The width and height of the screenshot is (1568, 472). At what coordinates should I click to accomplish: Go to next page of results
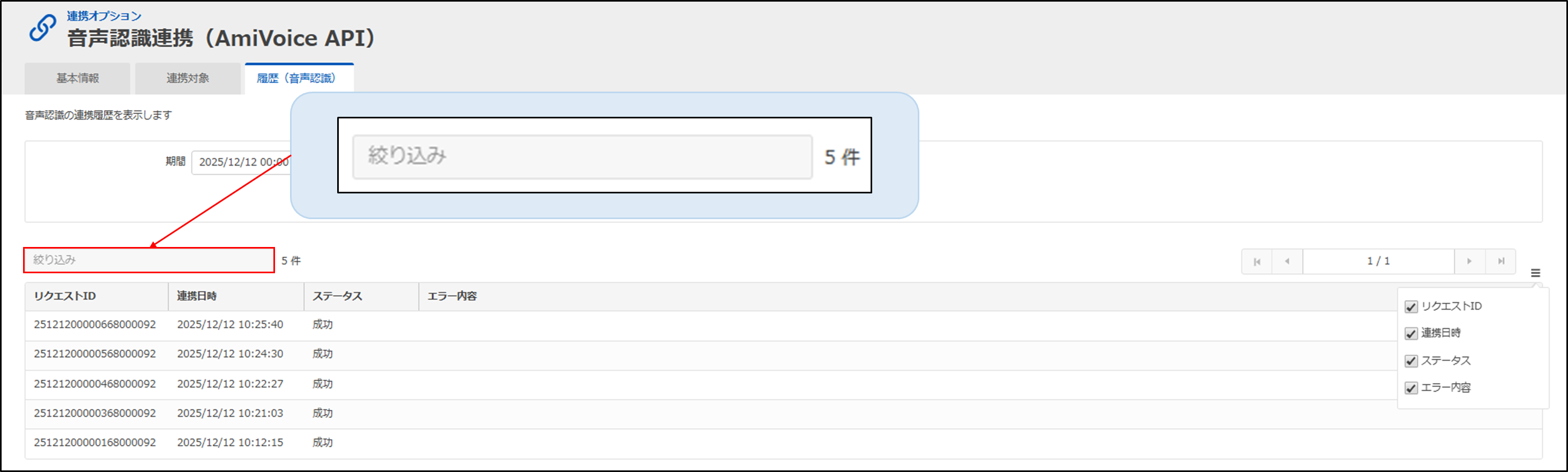point(1469,261)
